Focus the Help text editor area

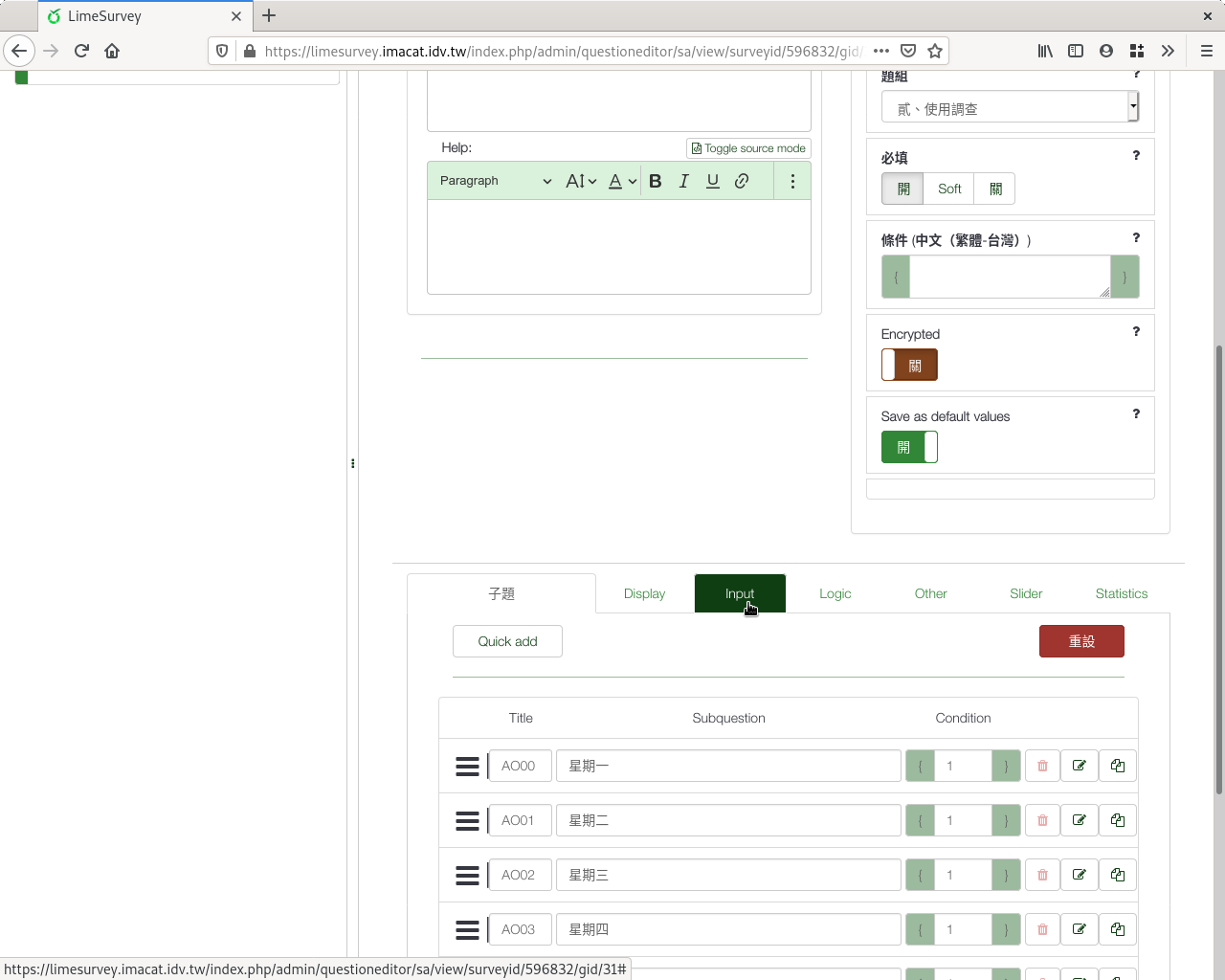619,247
